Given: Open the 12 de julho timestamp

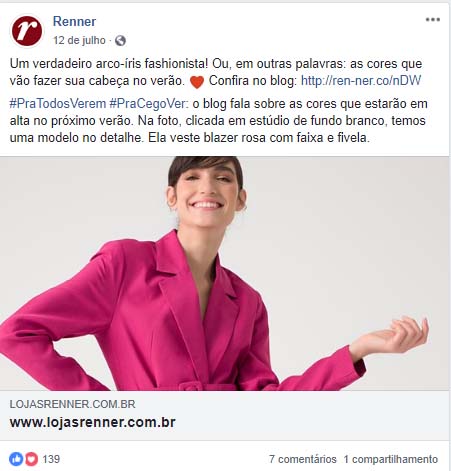Looking at the screenshot, I should click(79, 41).
